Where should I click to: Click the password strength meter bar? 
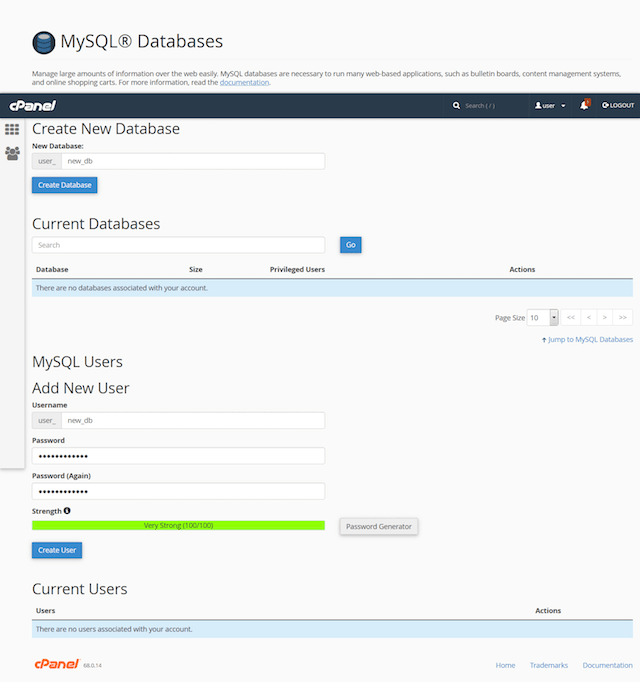pos(178,525)
